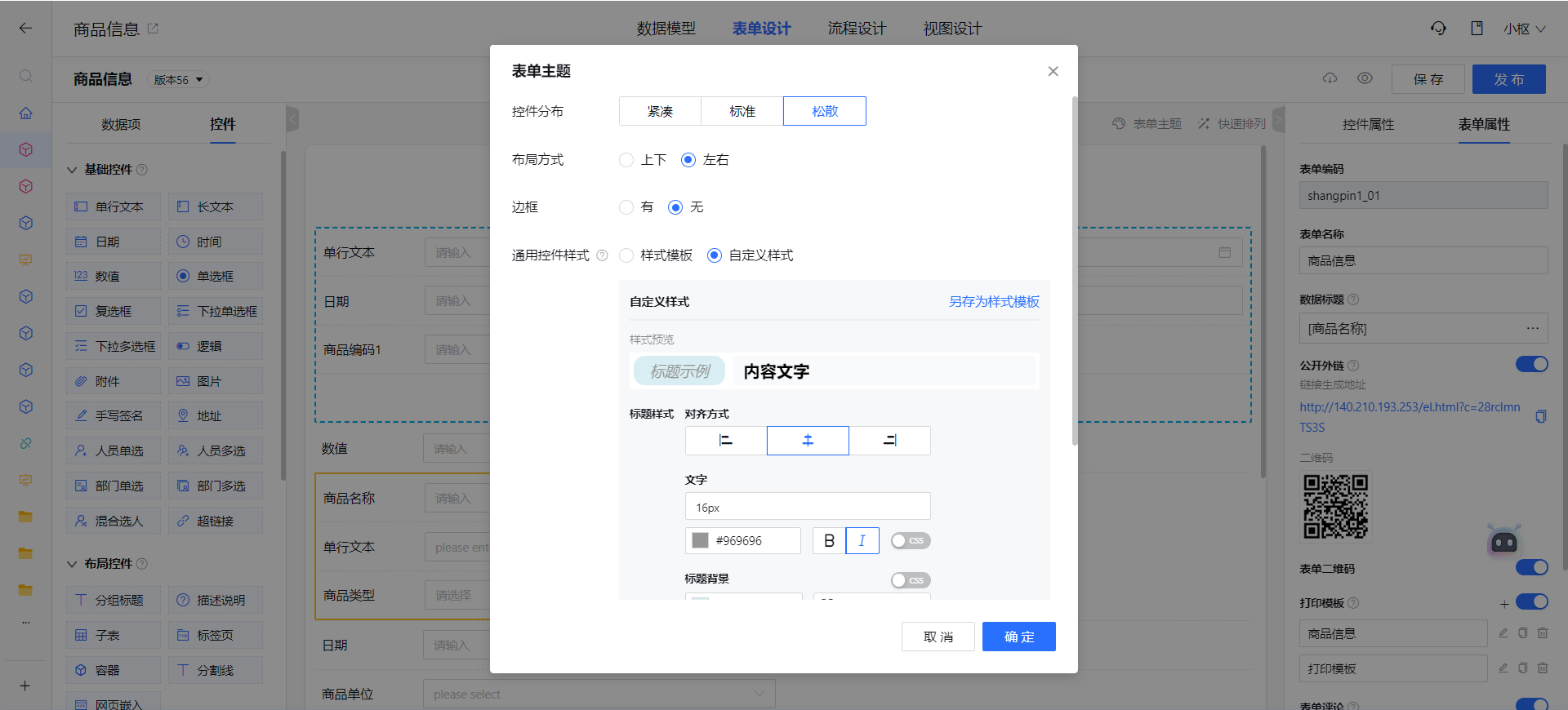Switch to 视图设计 tab

(952, 29)
